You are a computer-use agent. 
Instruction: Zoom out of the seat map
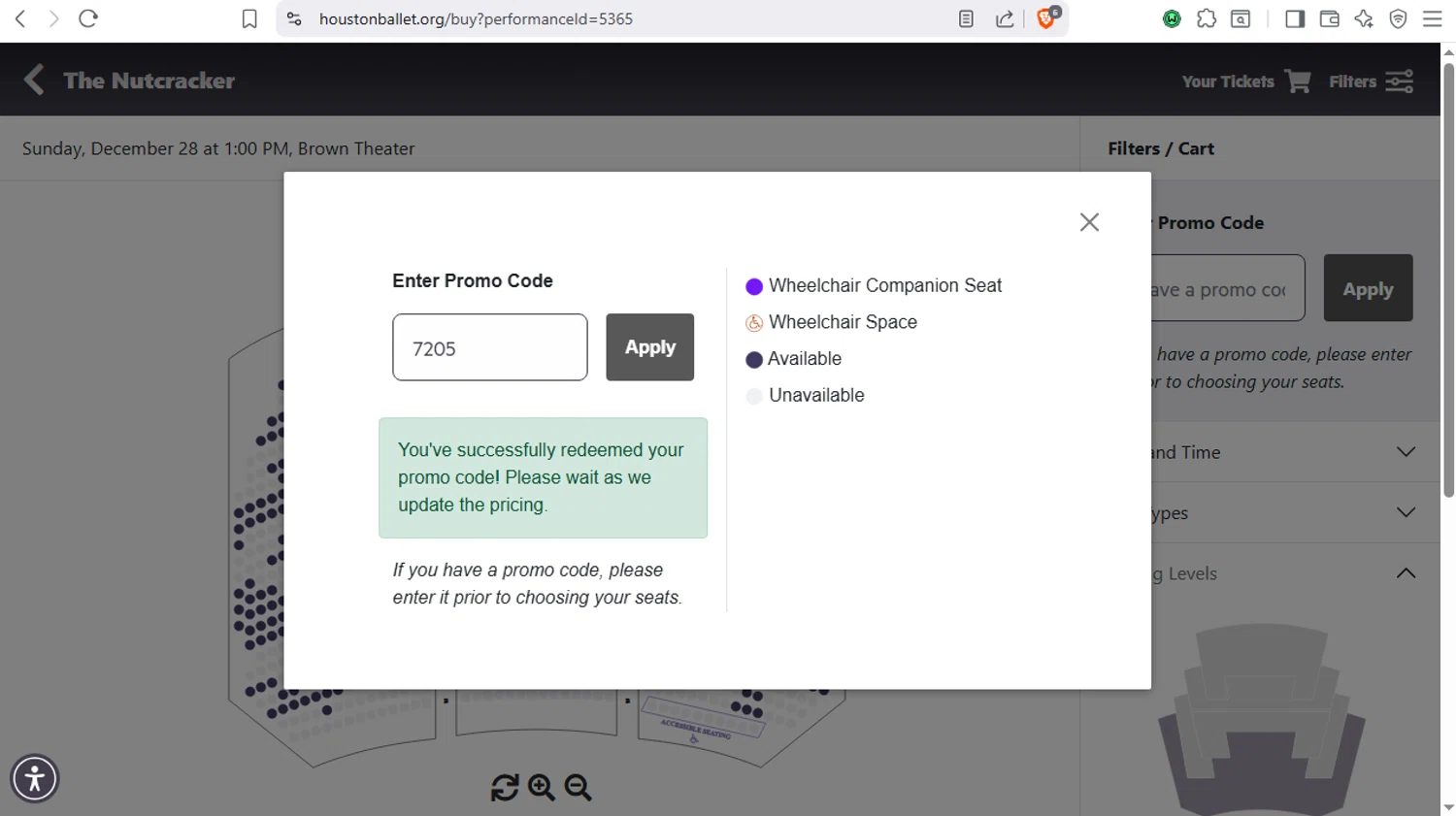(x=579, y=787)
